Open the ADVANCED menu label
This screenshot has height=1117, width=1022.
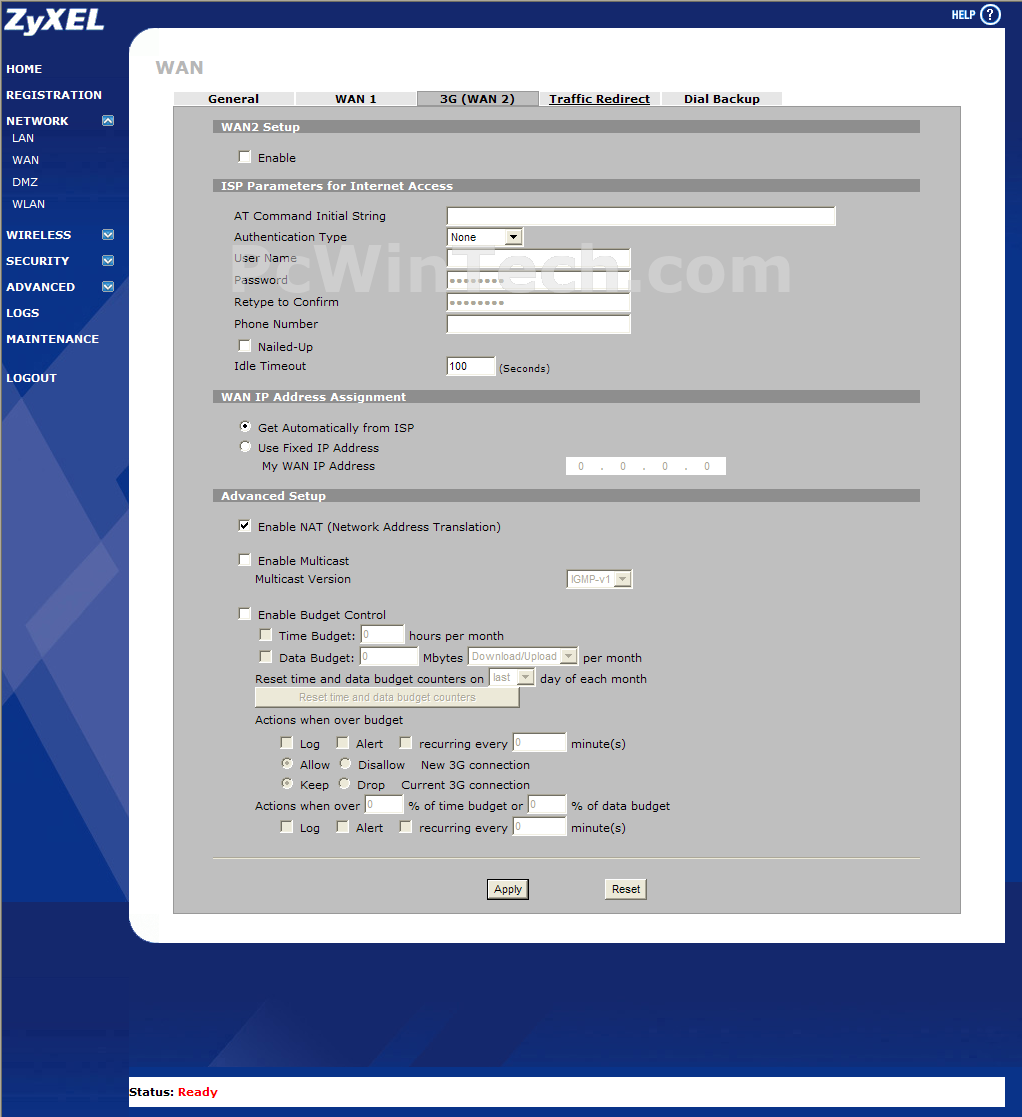pos(41,287)
